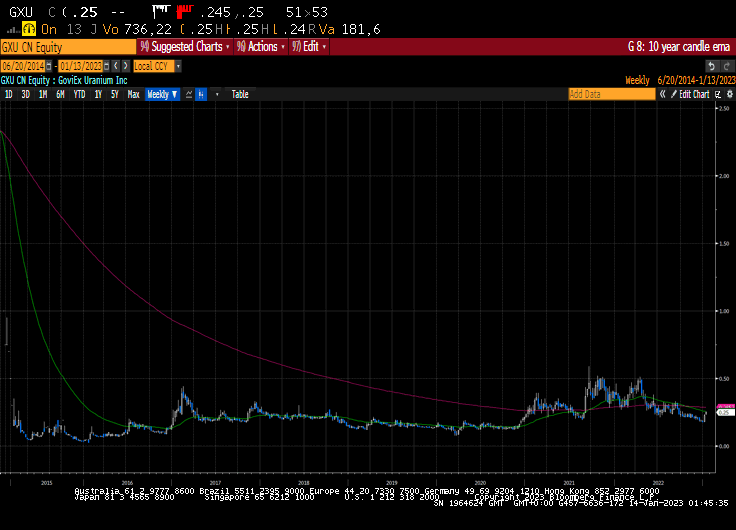This screenshot has height=530, width=736.
Task: Click 'G 8: 10 year candle ema' title
Action: tap(679, 46)
